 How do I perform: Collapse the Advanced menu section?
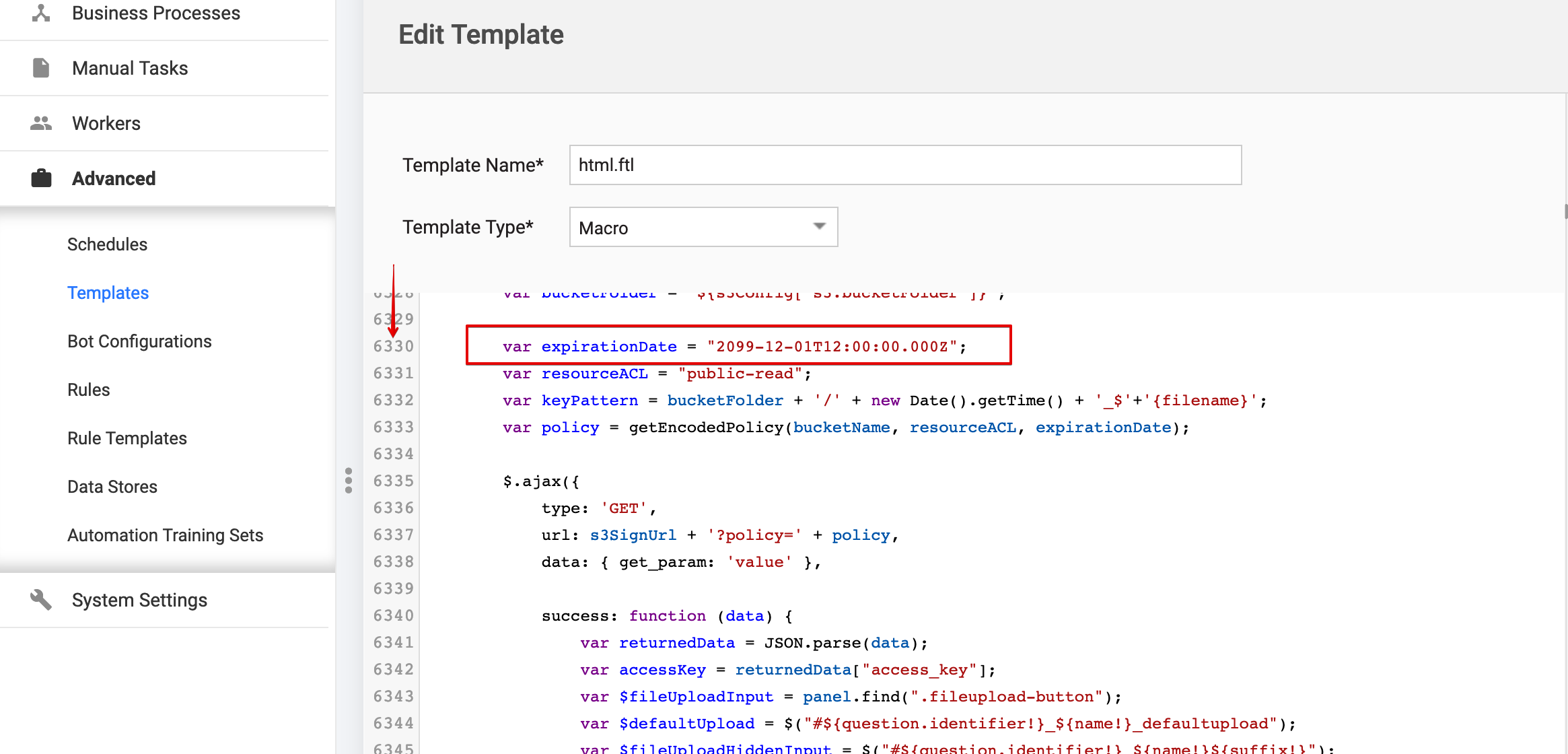[164, 178]
